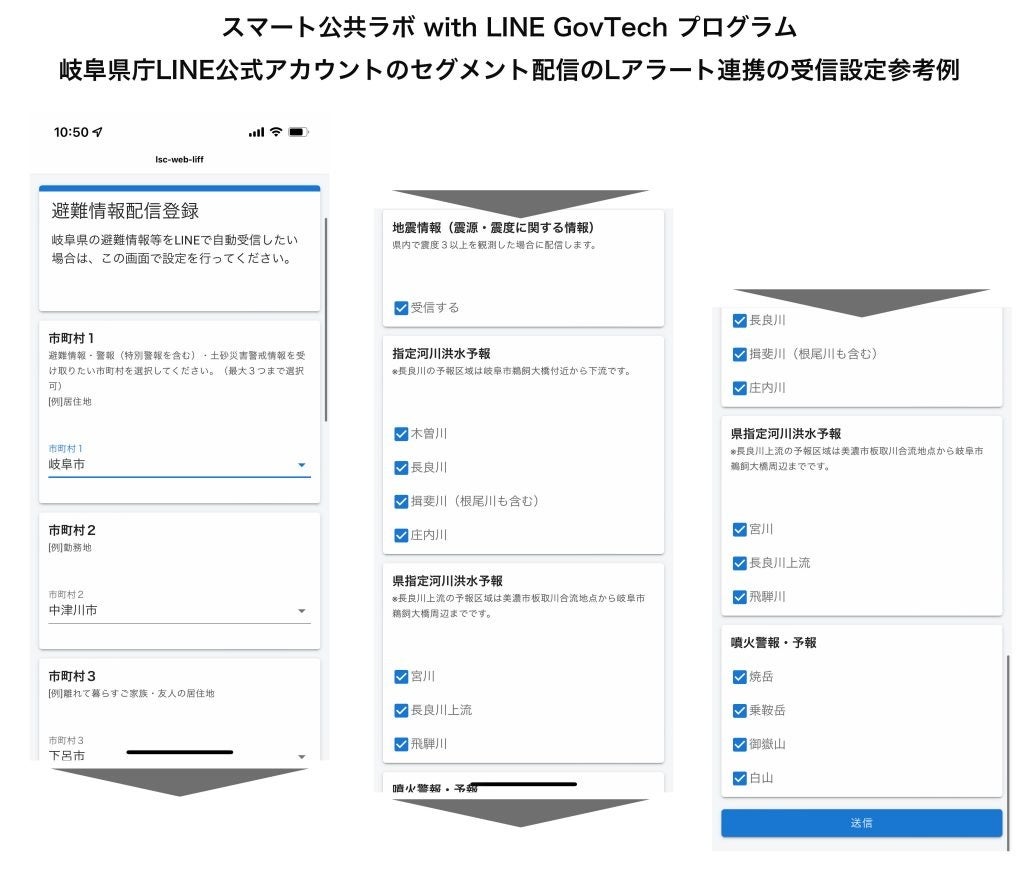
Task: Click the スマート公共ラボ with LINE GovTech プログラム title
Action: click(x=509, y=27)
